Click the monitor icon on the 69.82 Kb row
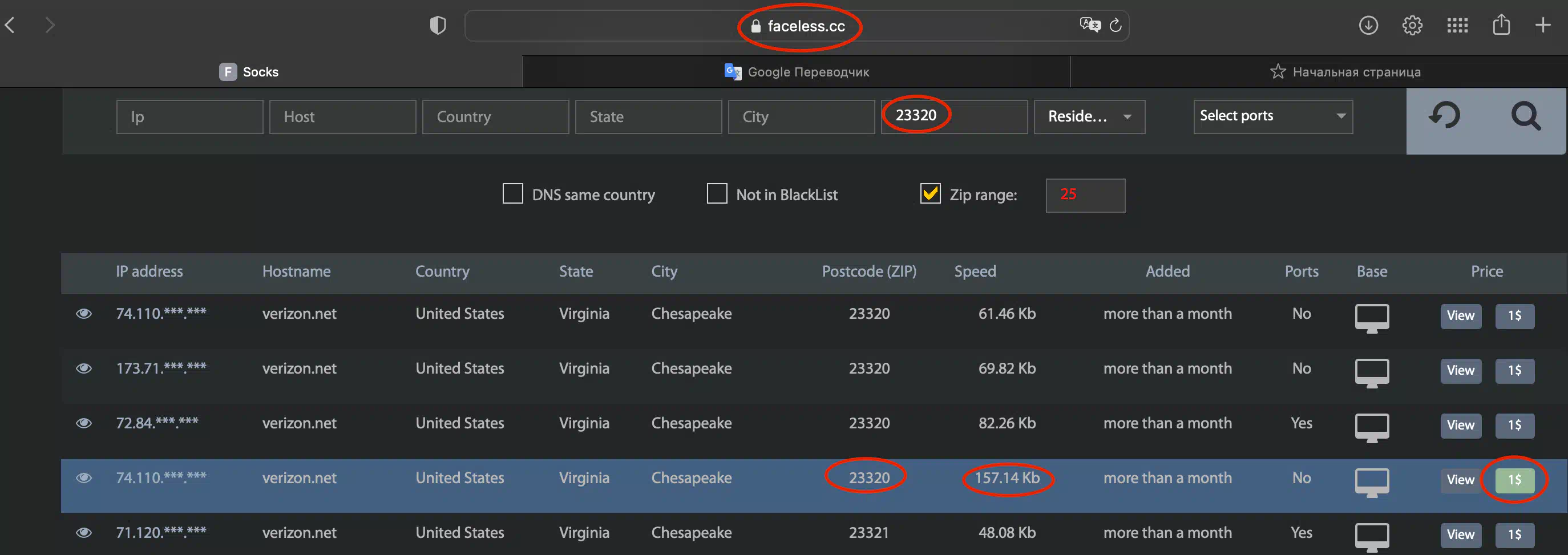This screenshot has width=1568, height=555. 1372,373
